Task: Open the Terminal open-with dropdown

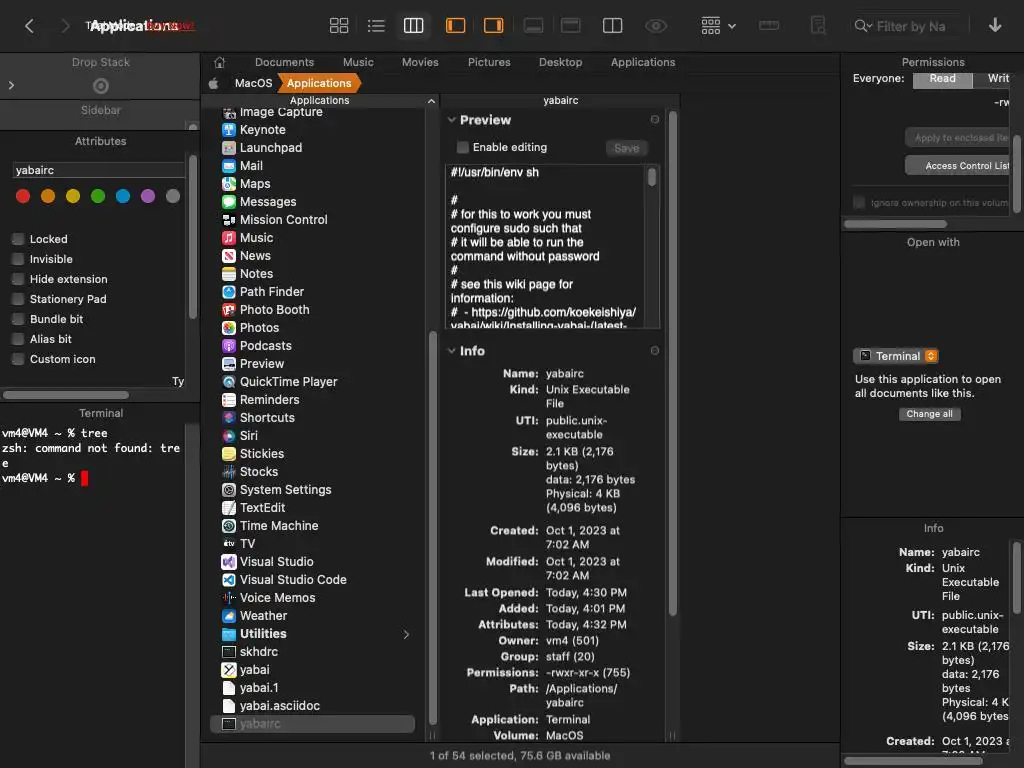Action: click(895, 357)
